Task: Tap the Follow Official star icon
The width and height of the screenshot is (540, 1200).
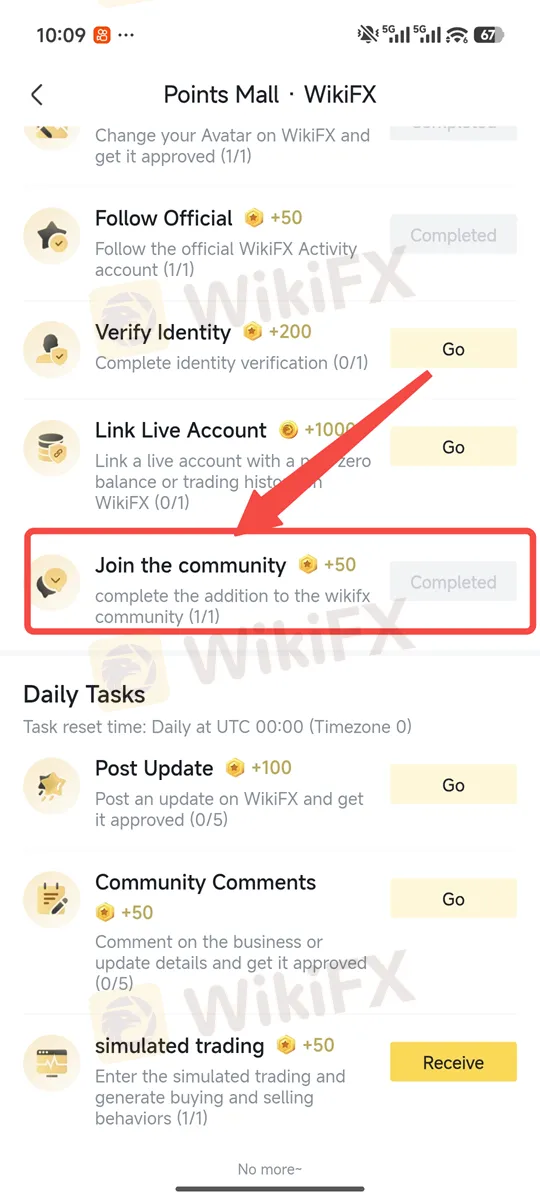Action: (x=52, y=237)
